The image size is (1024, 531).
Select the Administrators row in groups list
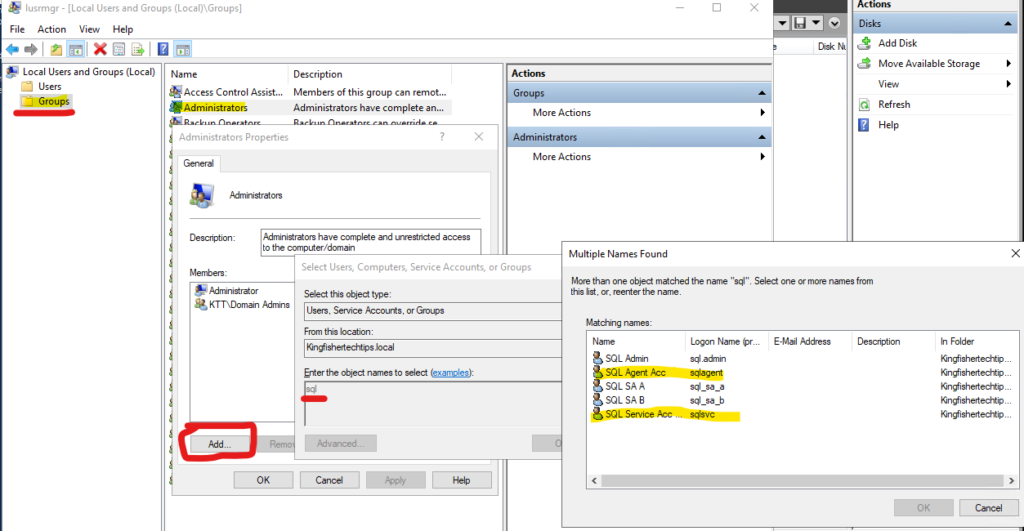(310, 107)
